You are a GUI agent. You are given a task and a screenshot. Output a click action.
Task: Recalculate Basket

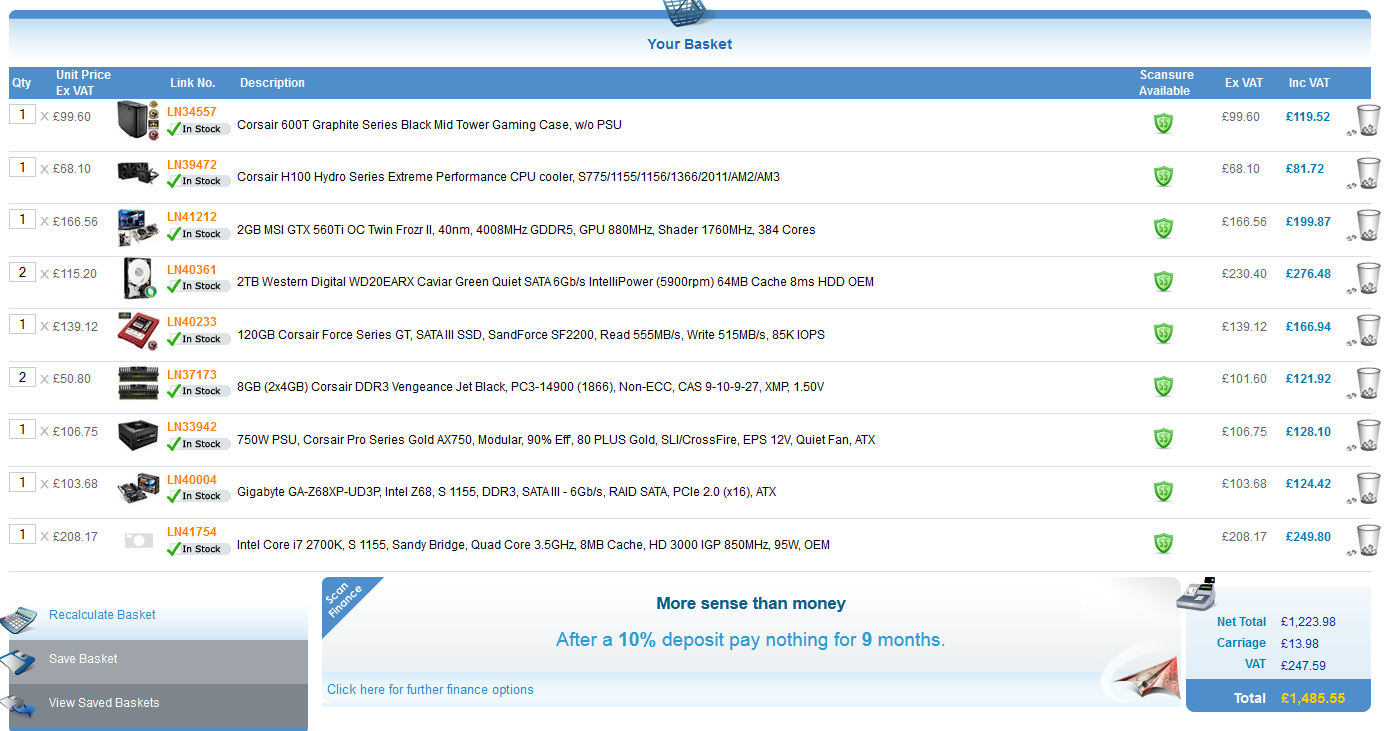102,615
